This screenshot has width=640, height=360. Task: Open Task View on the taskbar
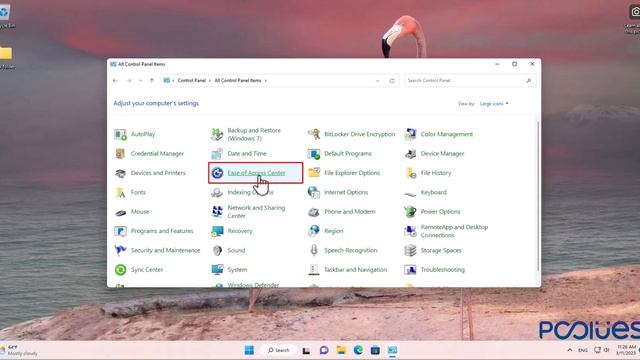(307, 350)
